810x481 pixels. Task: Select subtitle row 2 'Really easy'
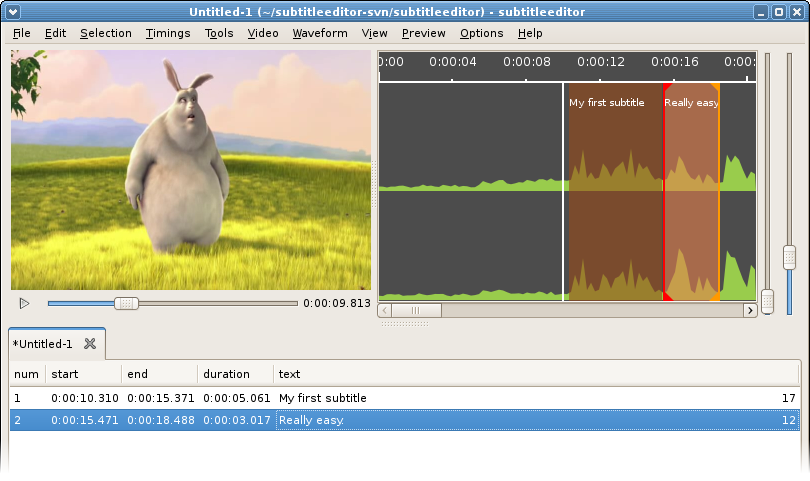point(322,421)
